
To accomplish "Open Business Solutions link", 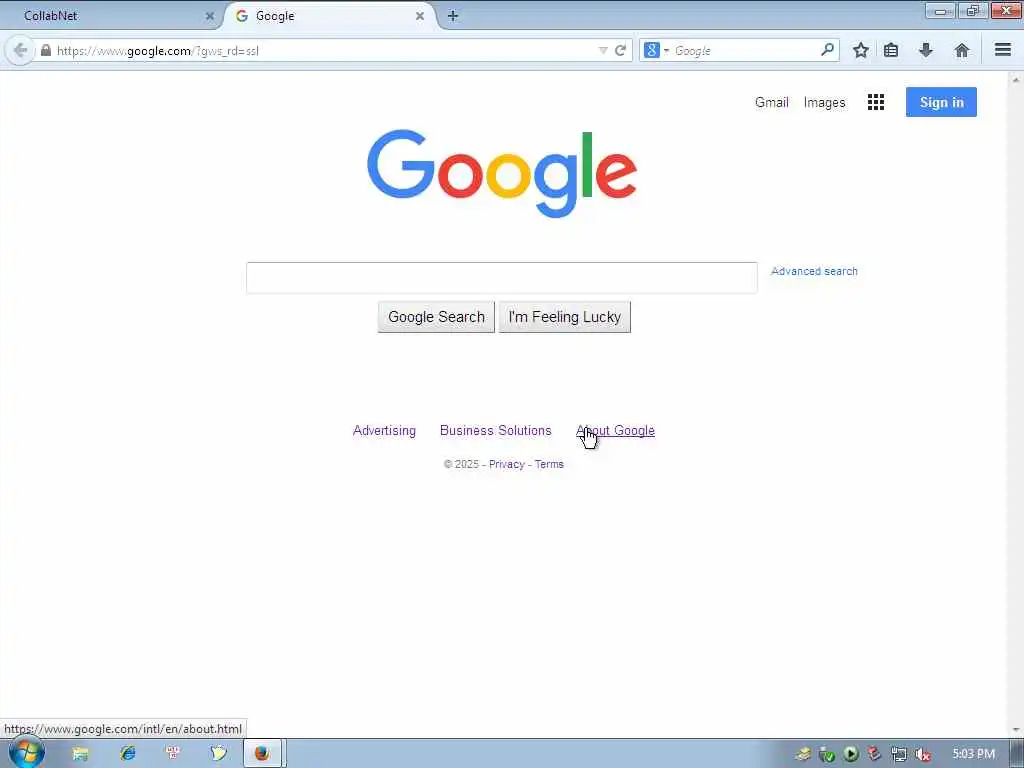I will (x=496, y=430).
